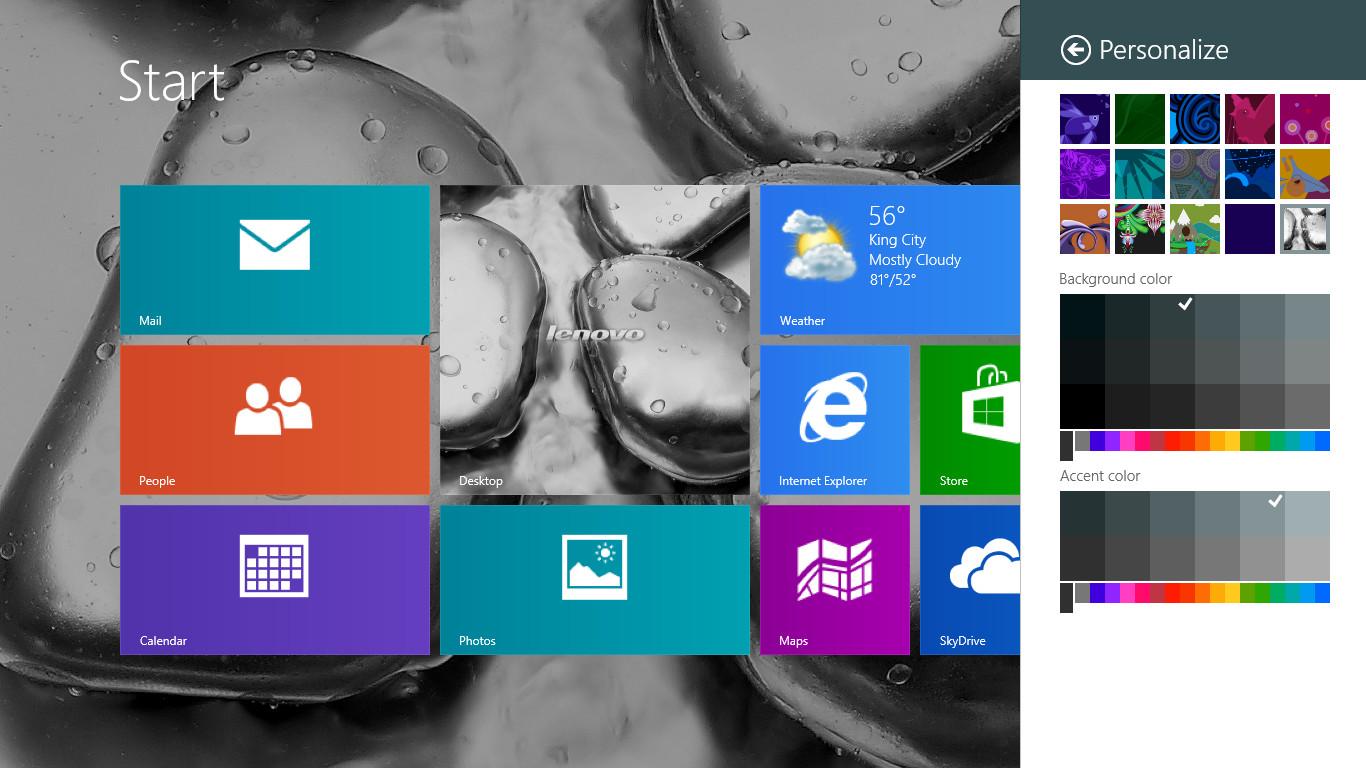
Task: Pick the grayscale desktop wallpaper thumbnail
Action: pyautogui.click(x=1305, y=229)
